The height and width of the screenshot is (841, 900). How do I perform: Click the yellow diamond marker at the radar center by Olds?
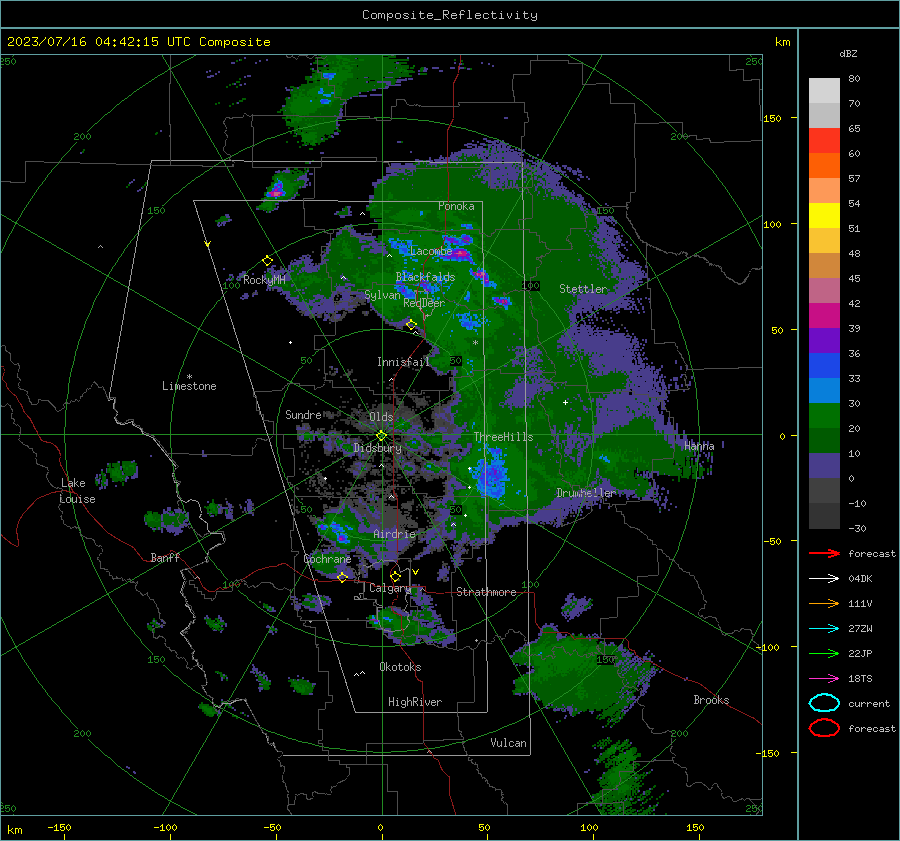[x=381, y=435]
